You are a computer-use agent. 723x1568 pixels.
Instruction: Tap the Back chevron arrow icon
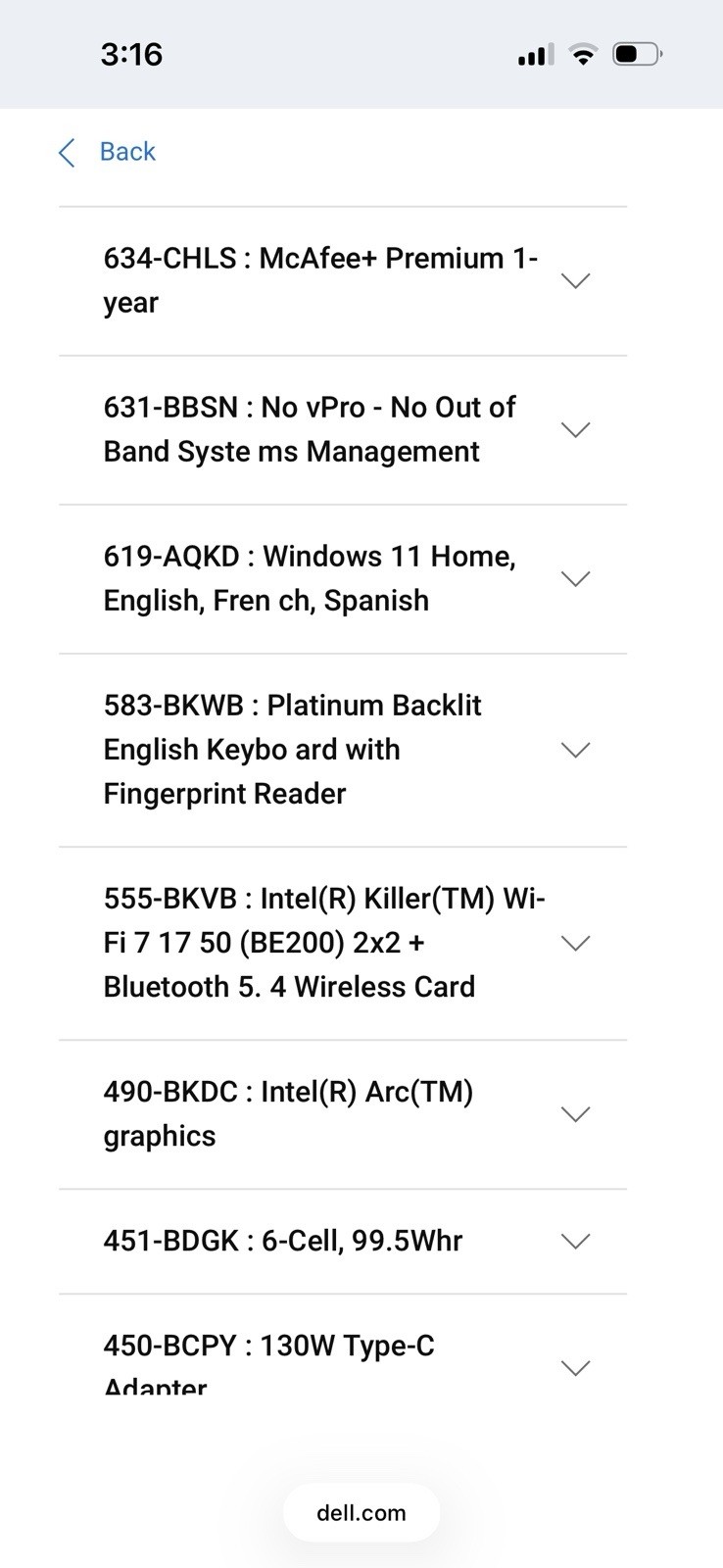click(x=67, y=153)
